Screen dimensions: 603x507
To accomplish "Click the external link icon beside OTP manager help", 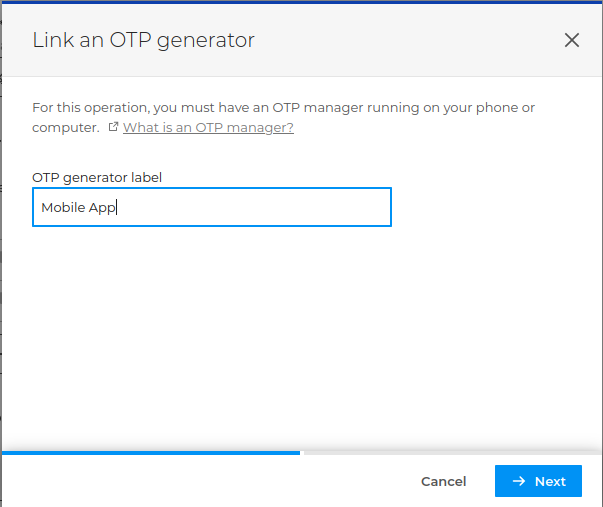I will (x=113, y=128).
